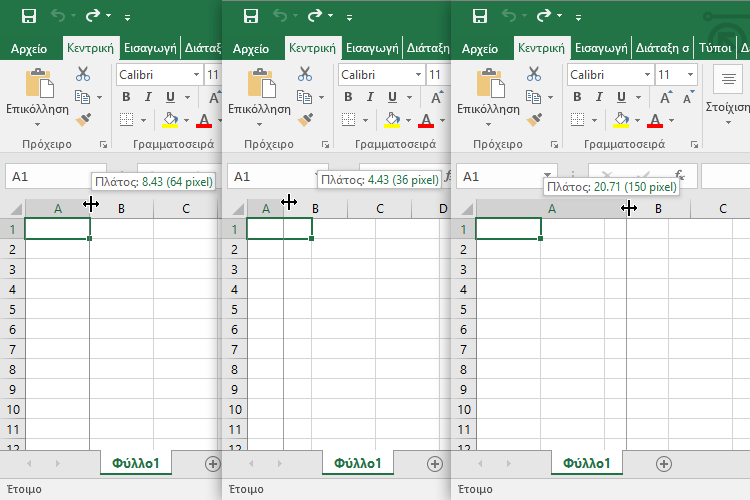Viewport: 750px width, 500px height.
Task: Select row 5 header in the middle window
Action: 234,310
